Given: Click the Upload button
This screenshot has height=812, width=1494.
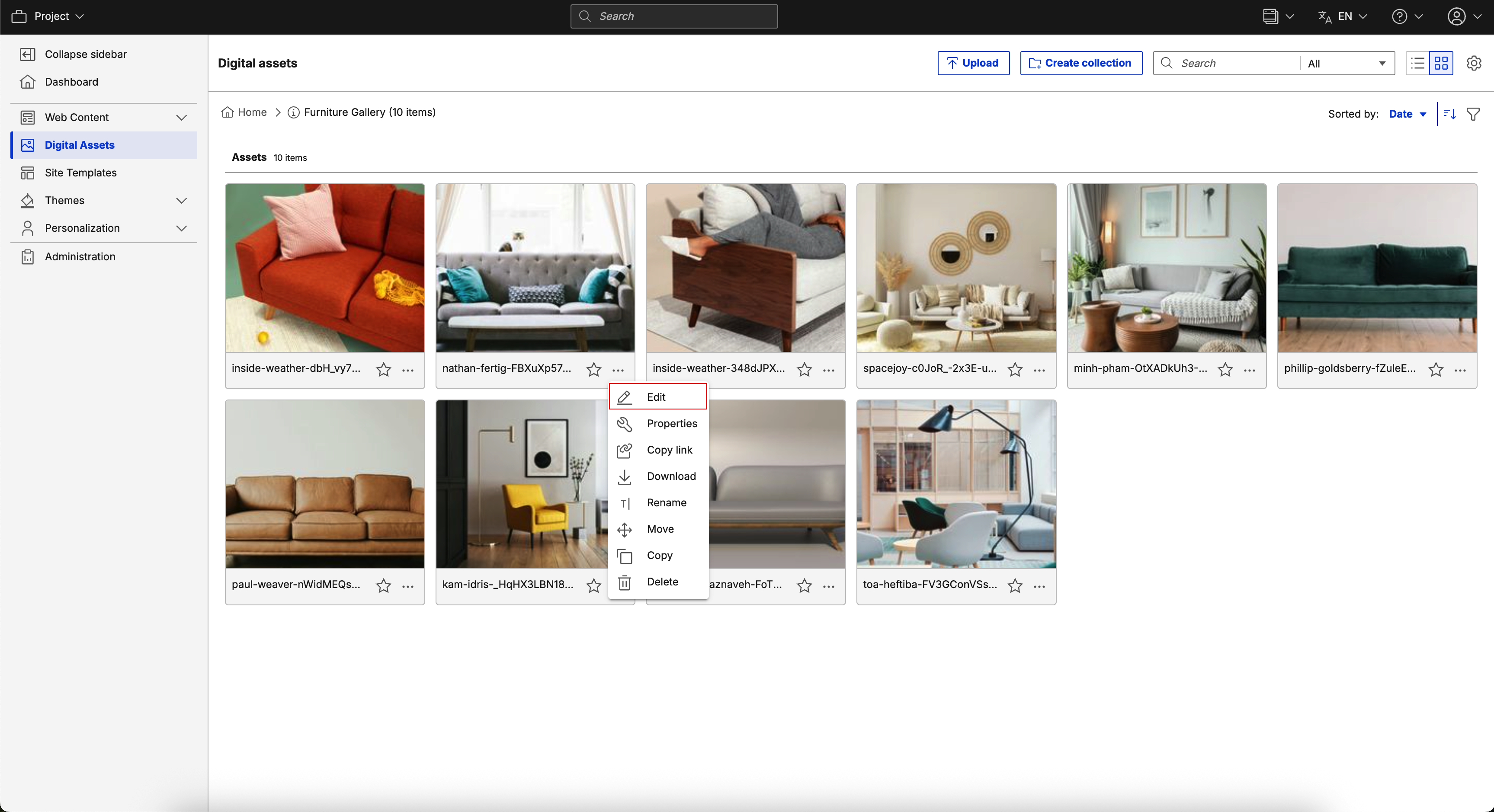Looking at the screenshot, I should click(x=973, y=63).
